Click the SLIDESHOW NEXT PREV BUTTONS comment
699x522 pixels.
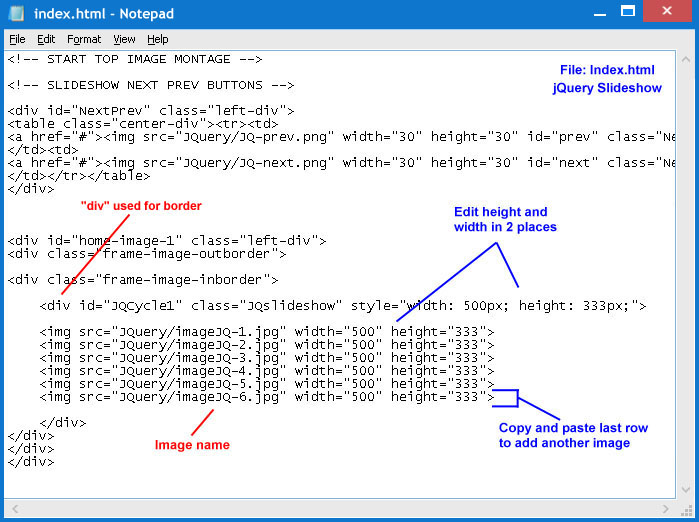151,85
